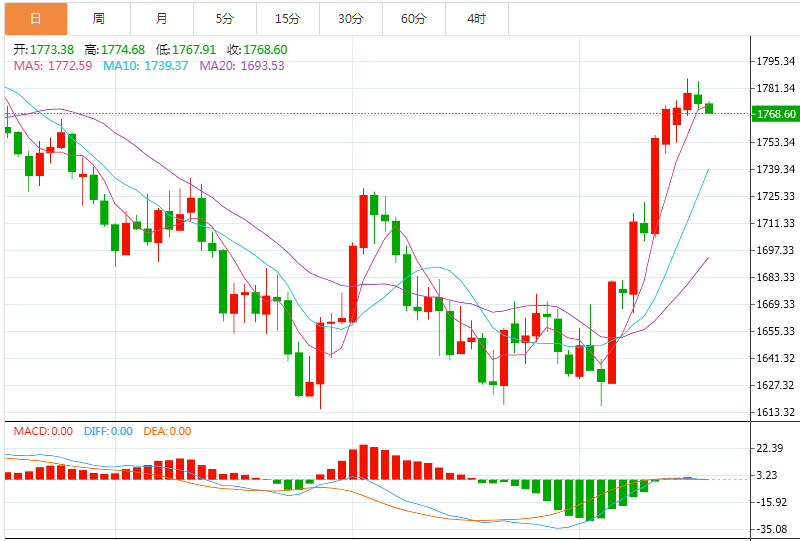The width and height of the screenshot is (800, 541).
Task: Click the last green candlestick at chart's right end
Action: 709,108
